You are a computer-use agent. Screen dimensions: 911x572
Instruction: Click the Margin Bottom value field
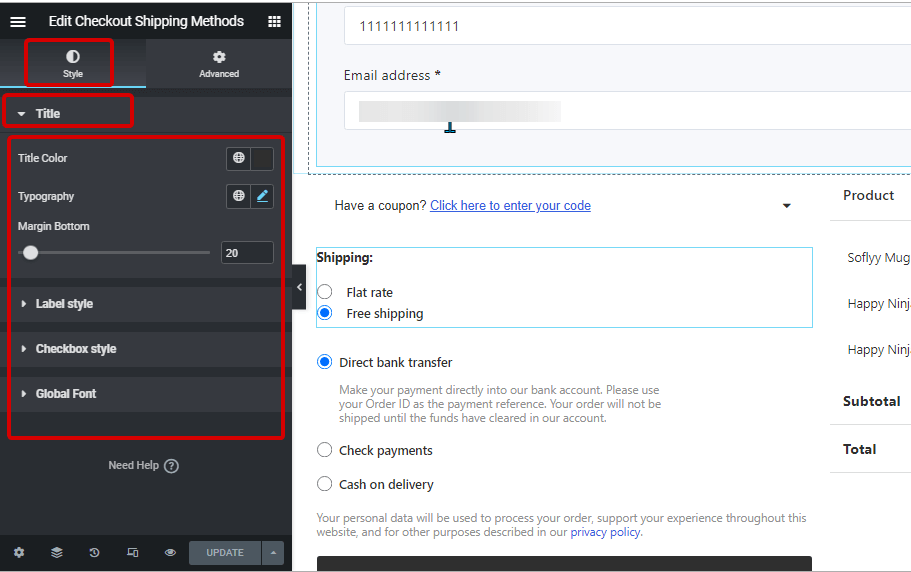[247, 253]
